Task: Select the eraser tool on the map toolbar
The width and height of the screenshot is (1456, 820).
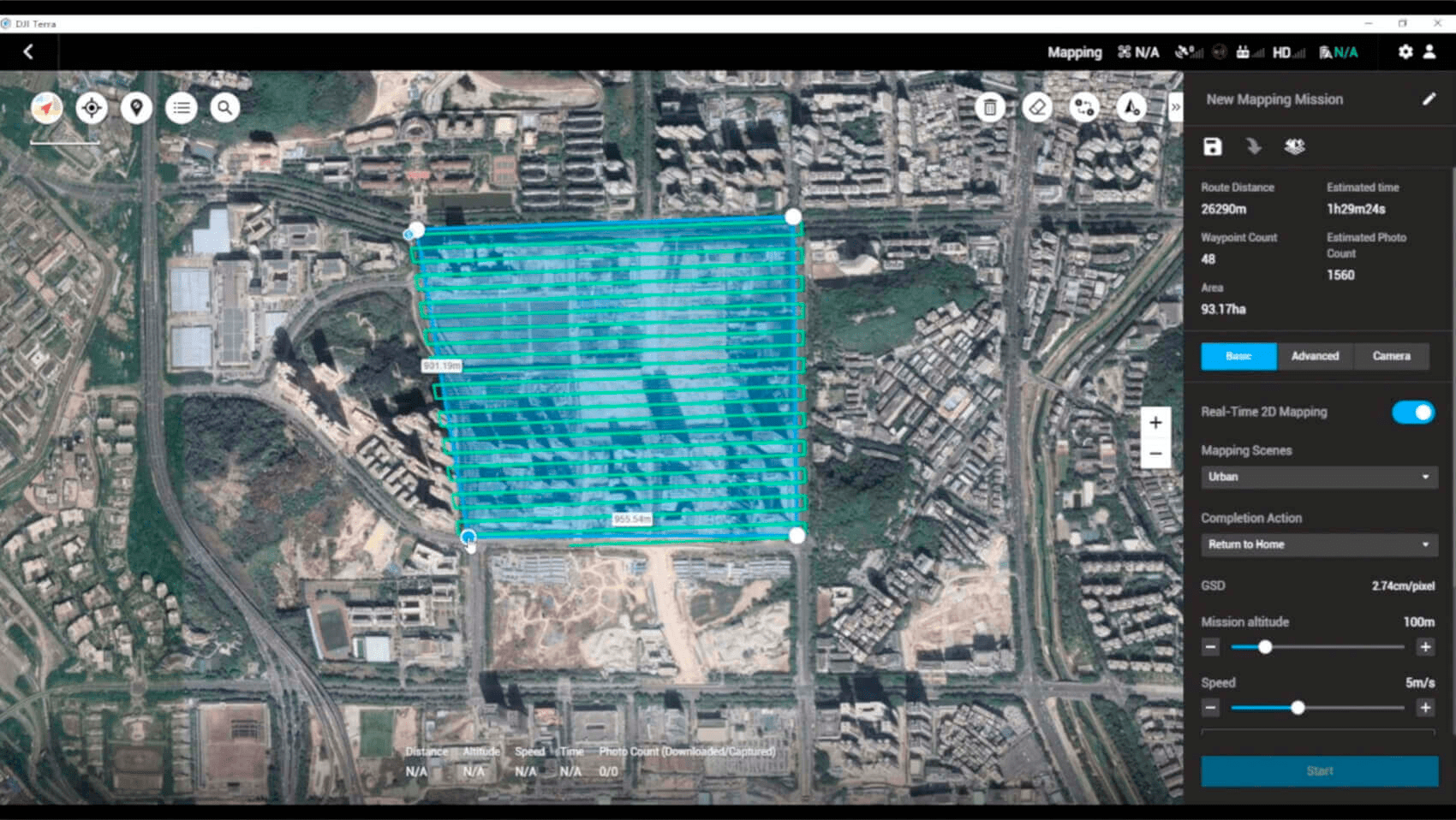Action: (1036, 108)
